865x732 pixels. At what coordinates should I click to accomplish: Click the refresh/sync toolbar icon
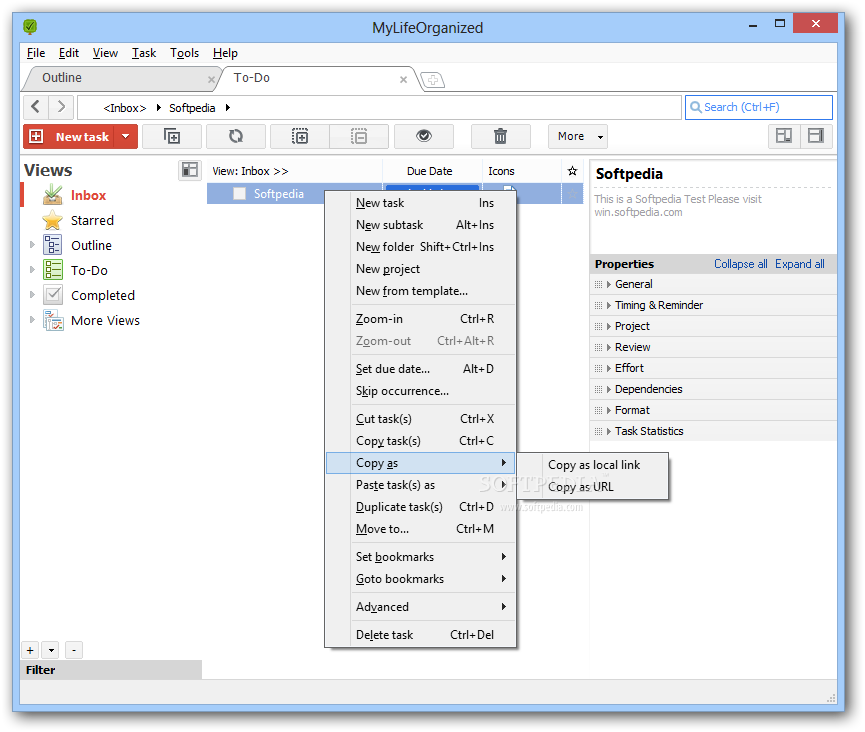[236, 136]
